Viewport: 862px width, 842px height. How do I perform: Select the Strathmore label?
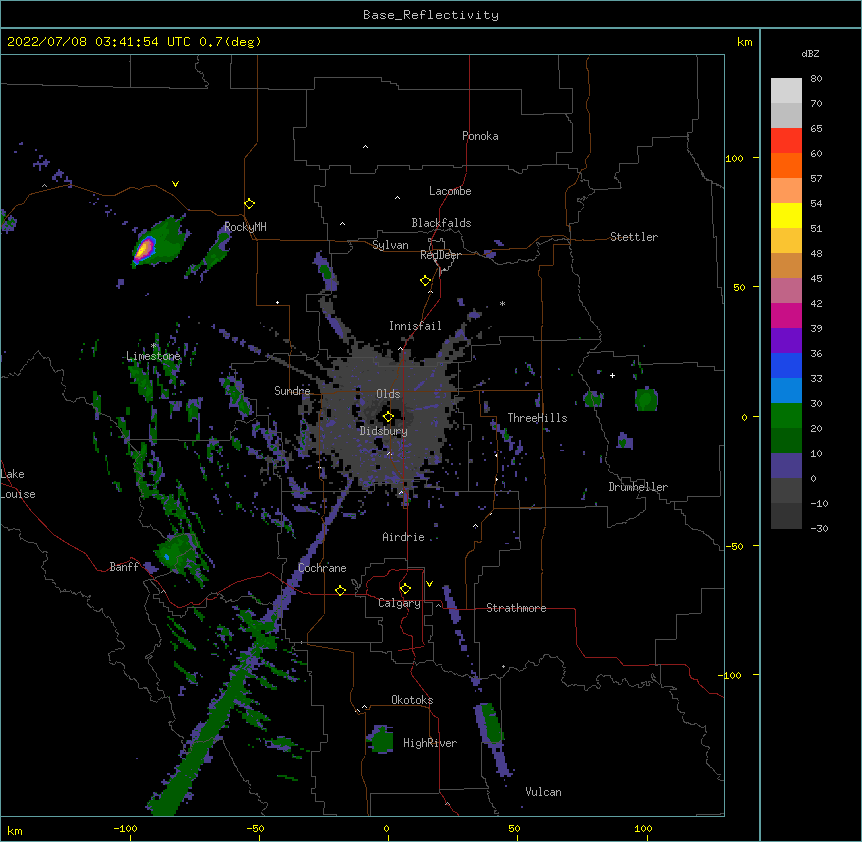(x=516, y=608)
